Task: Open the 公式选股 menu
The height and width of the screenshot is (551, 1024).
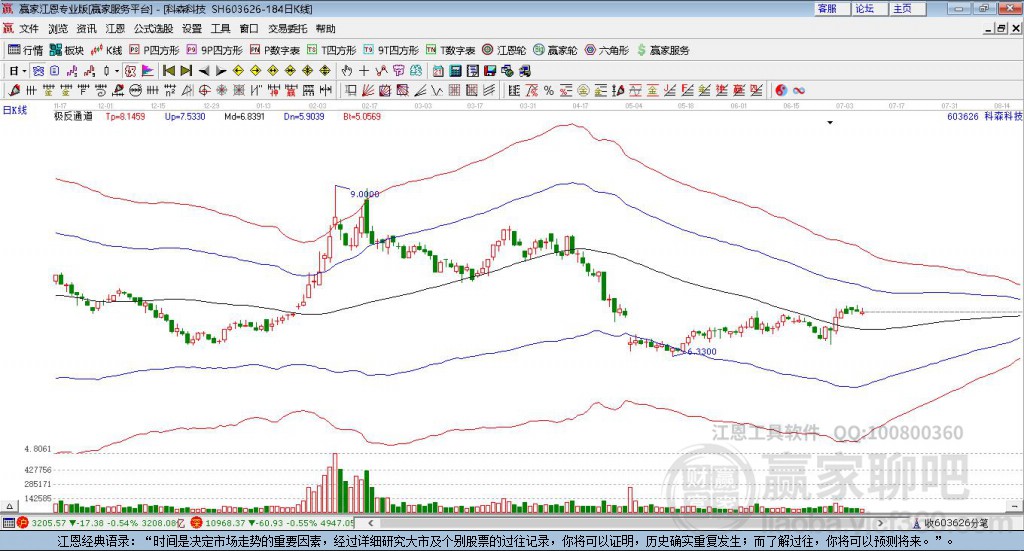Action: [153, 29]
